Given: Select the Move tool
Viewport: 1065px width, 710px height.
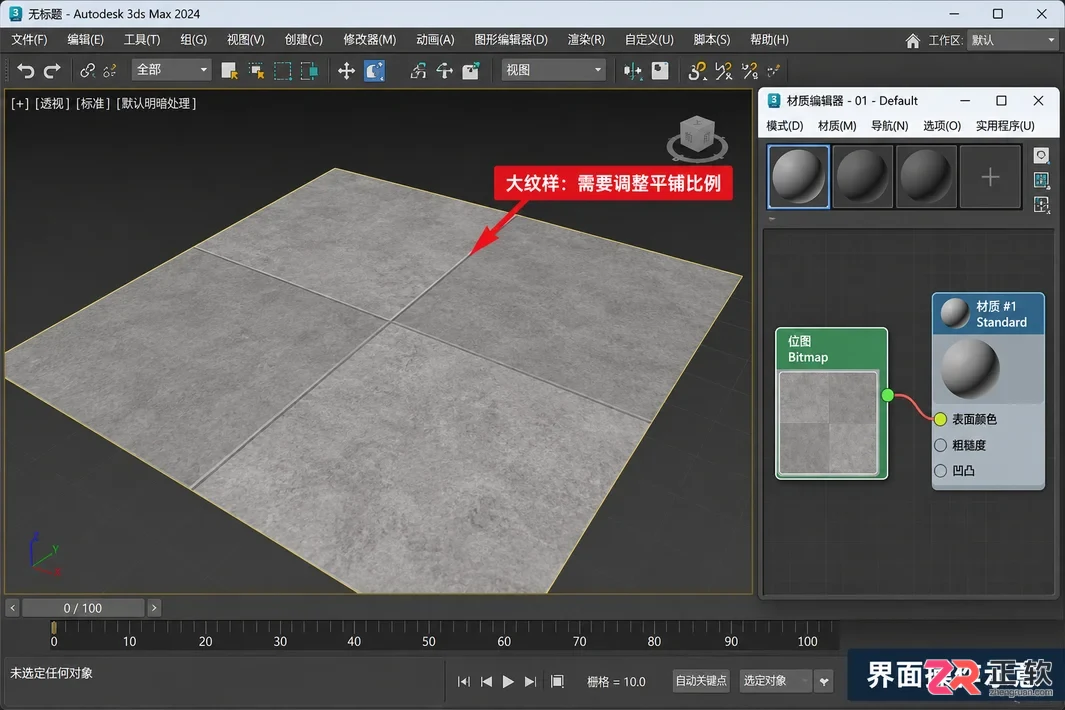Looking at the screenshot, I should coord(346,71).
